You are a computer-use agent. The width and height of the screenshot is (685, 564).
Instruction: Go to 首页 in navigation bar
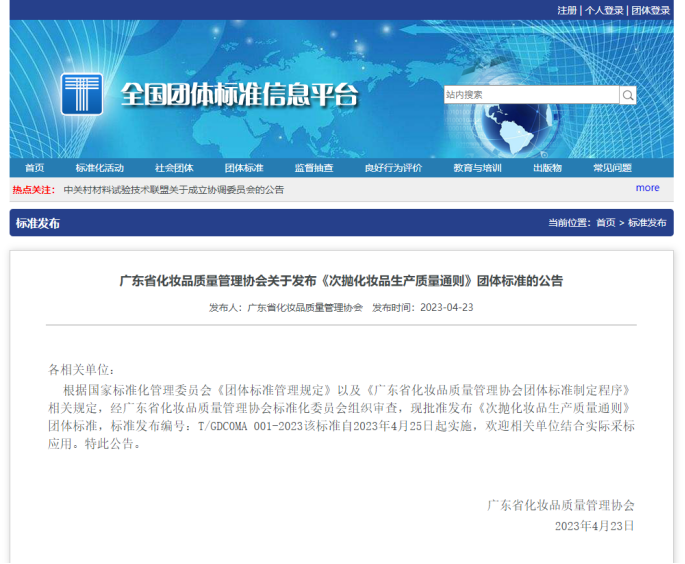point(35,168)
